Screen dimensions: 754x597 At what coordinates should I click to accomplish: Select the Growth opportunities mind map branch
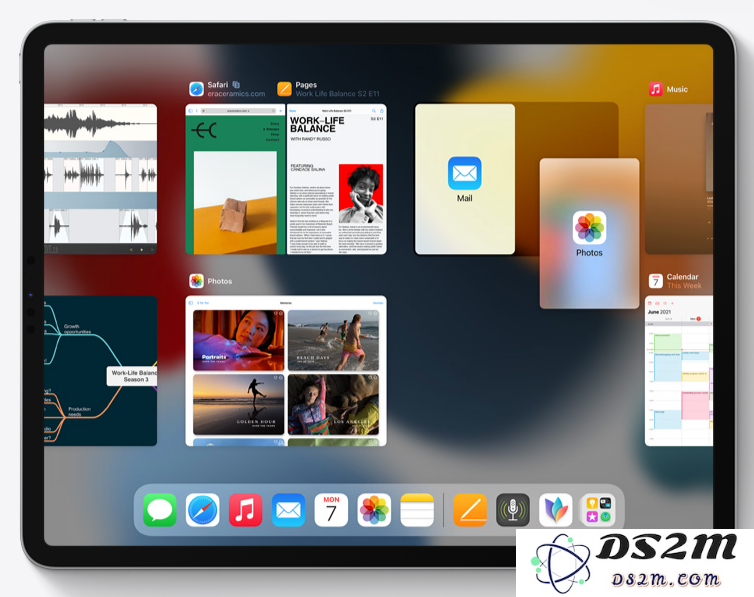click(x=77, y=329)
